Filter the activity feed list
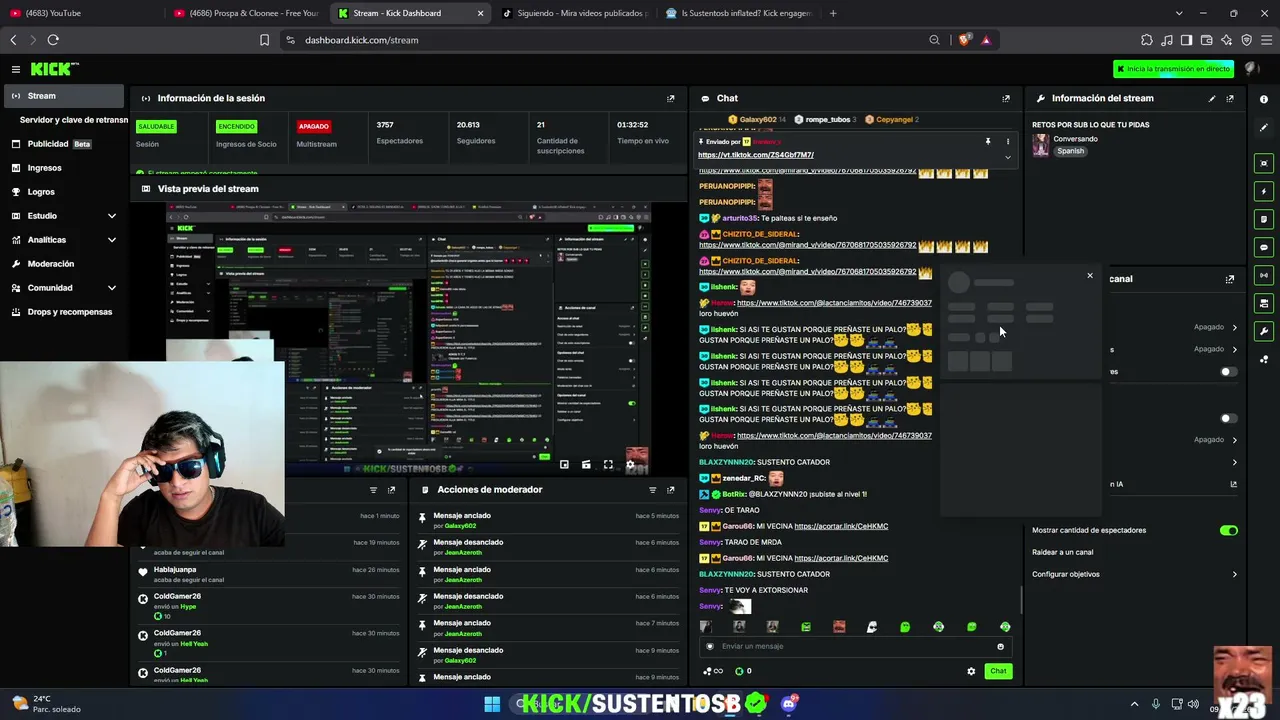Screen dimensions: 1280x720 (x=374, y=490)
